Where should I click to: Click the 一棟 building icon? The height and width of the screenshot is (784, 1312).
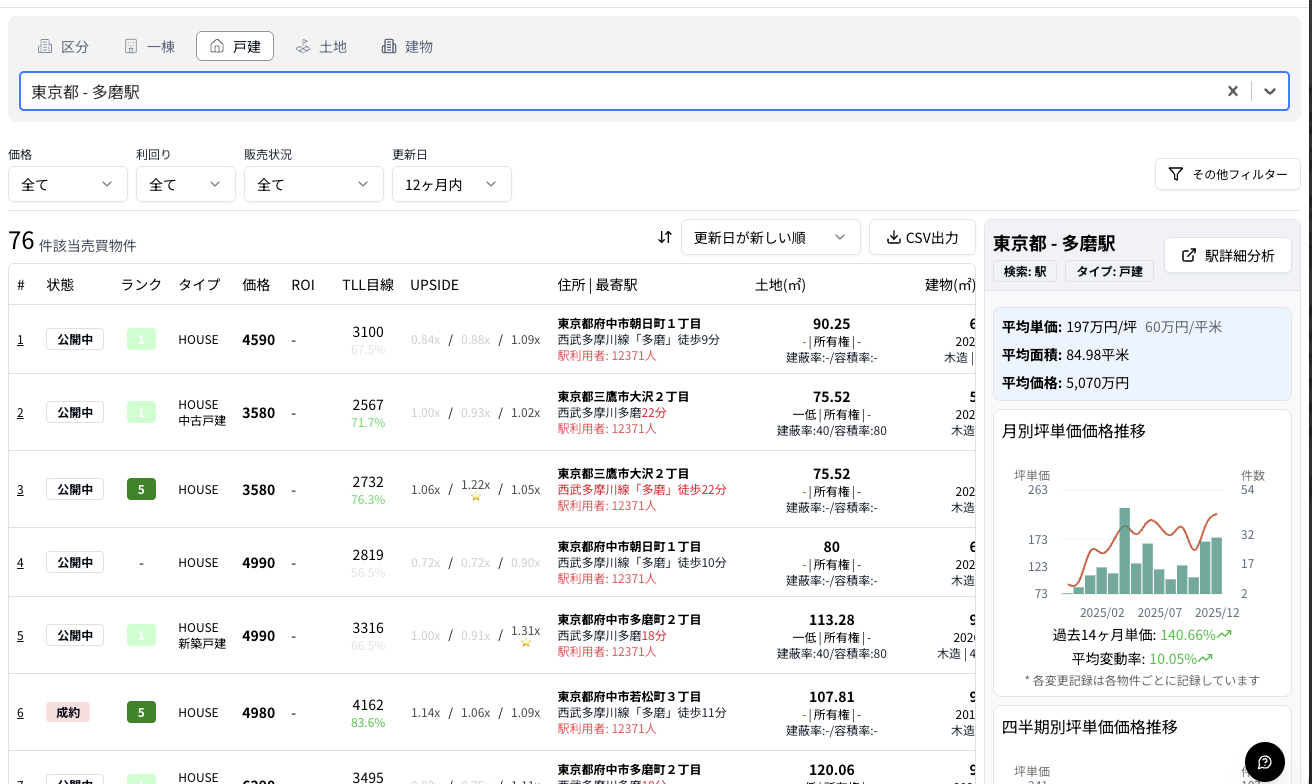(131, 46)
